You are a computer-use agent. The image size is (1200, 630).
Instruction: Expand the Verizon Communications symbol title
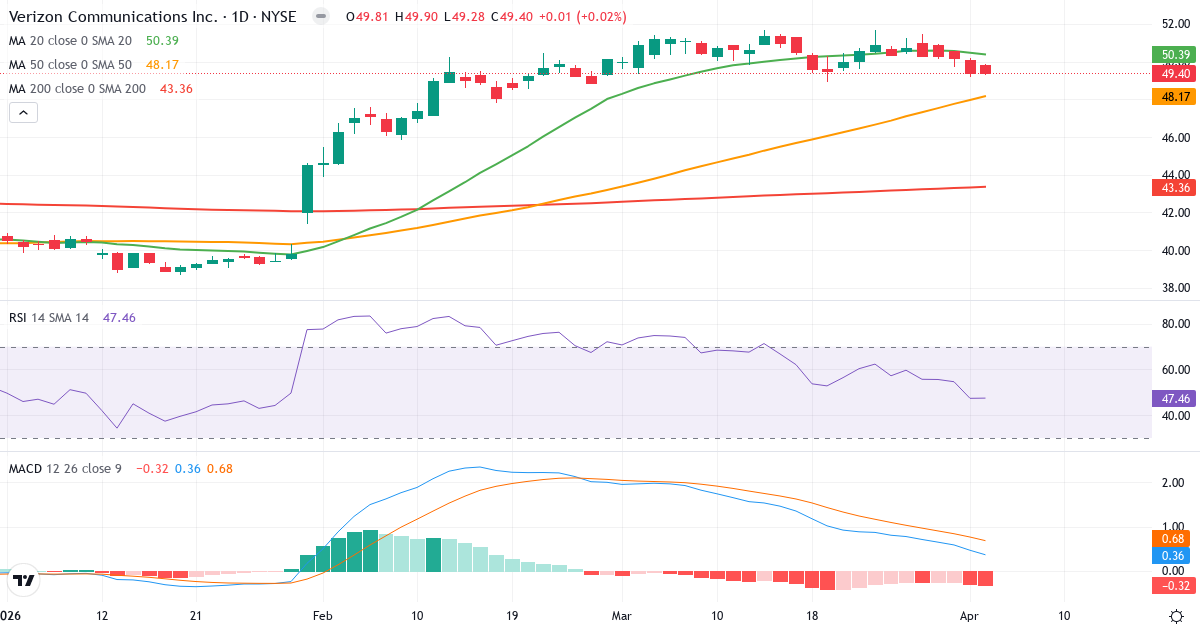tap(112, 16)
